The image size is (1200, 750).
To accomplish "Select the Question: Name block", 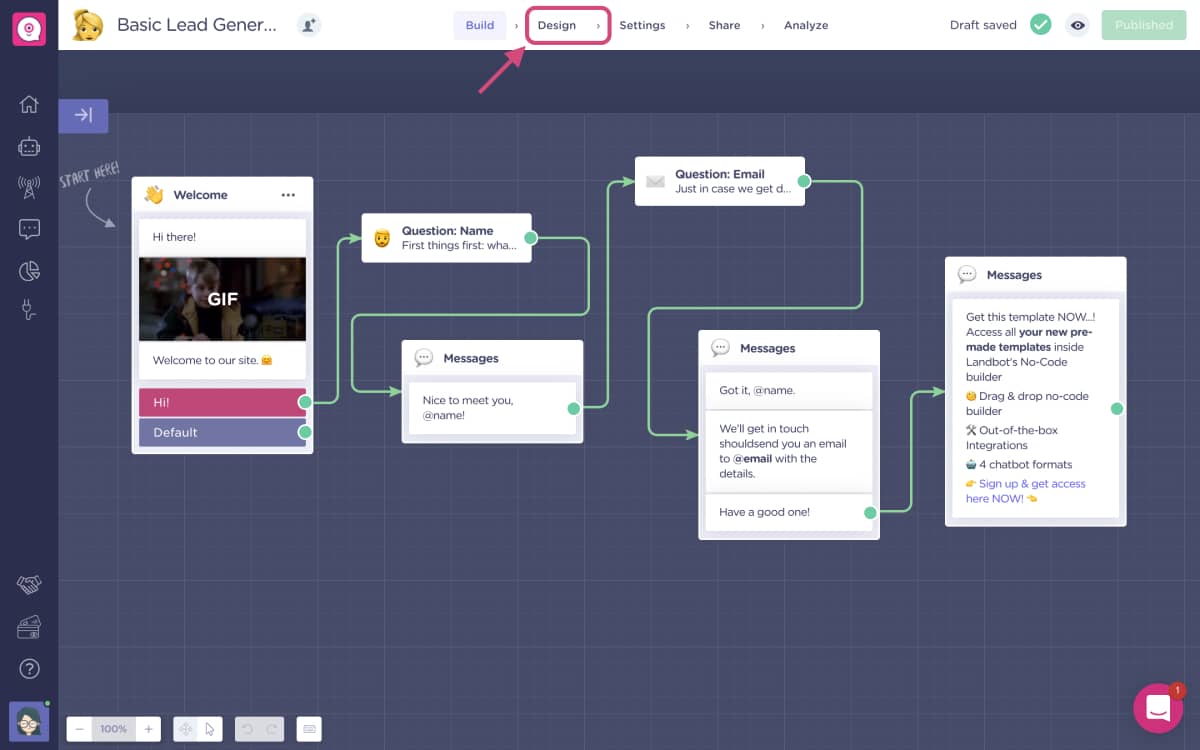I will (x=446, y=238).
